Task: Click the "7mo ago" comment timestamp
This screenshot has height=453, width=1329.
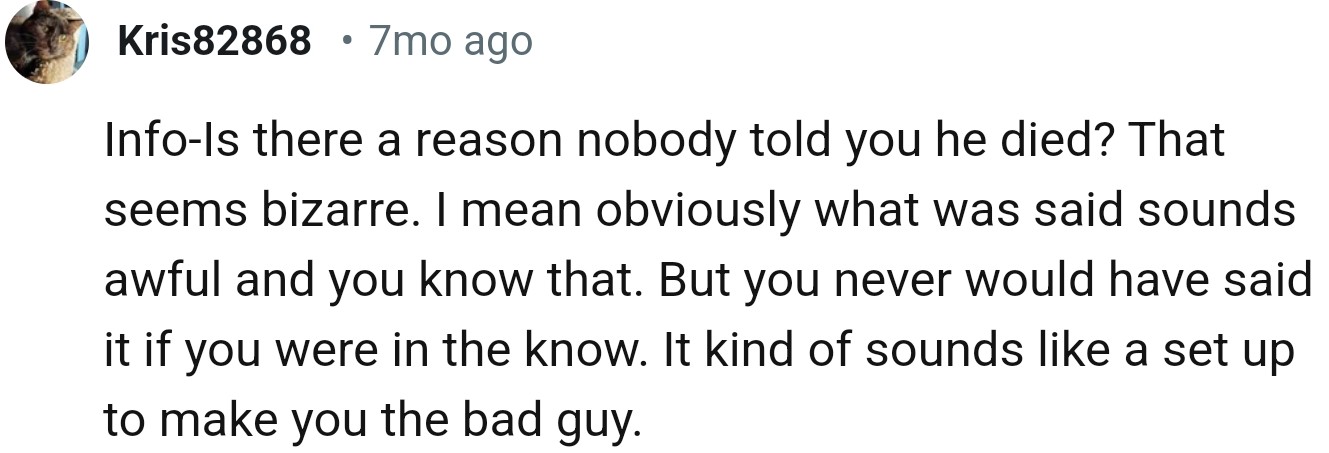Action: [x=450, y=42]
